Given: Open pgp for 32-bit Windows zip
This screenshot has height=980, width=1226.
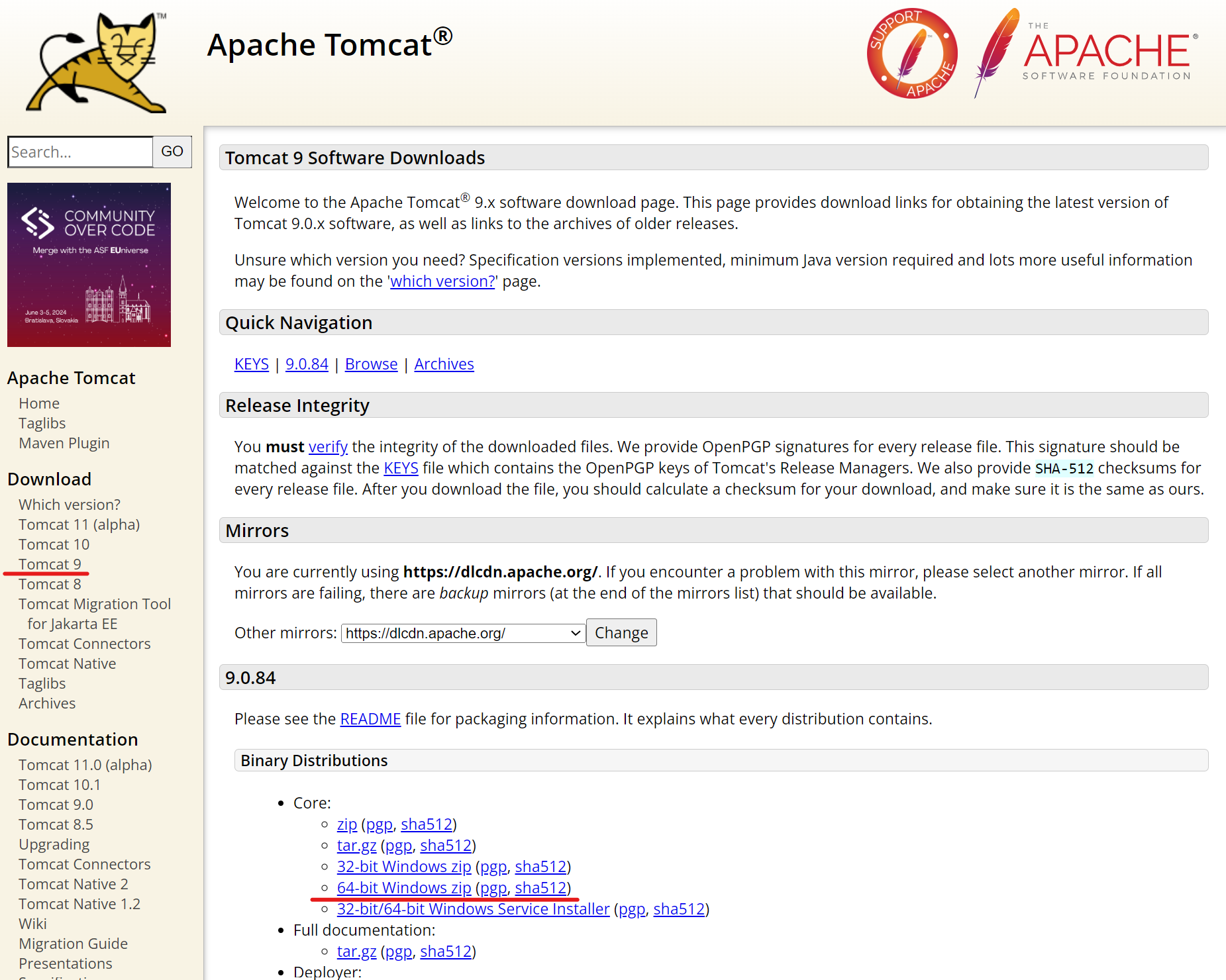Looking at the screenshot, I should tap(493, 867).
